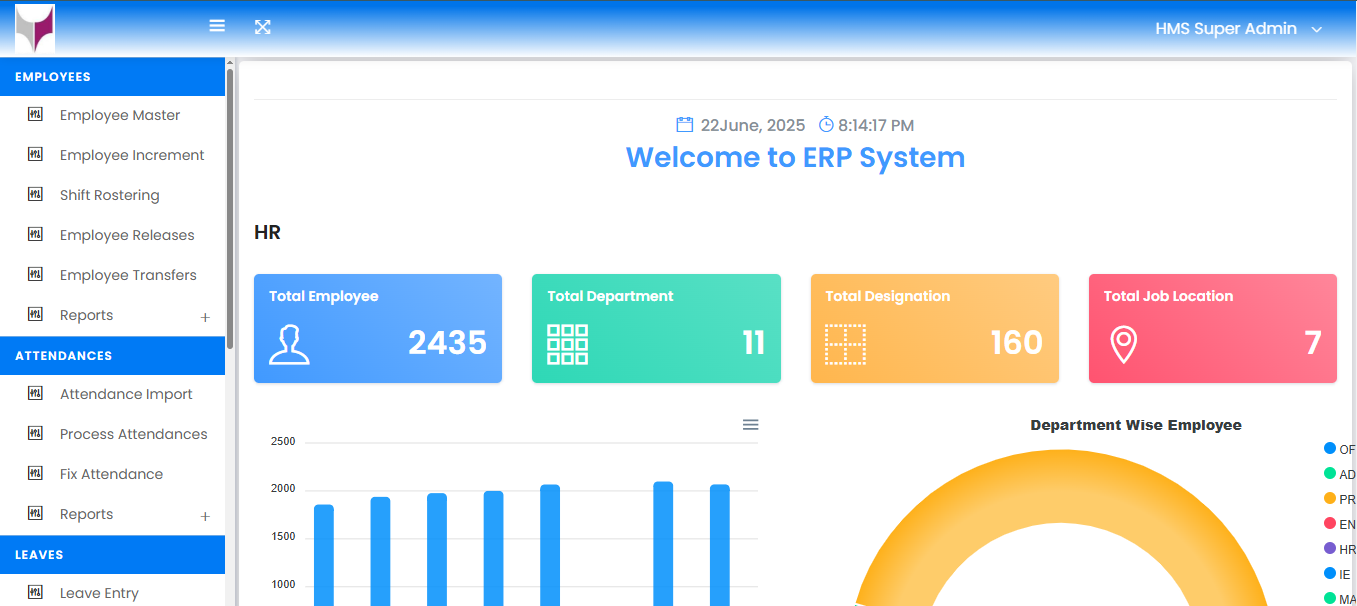This screenshot has height=606, width=1357.
Task: Click the map pin icon on Total Job Location card
Action: tap(1124, 344)
